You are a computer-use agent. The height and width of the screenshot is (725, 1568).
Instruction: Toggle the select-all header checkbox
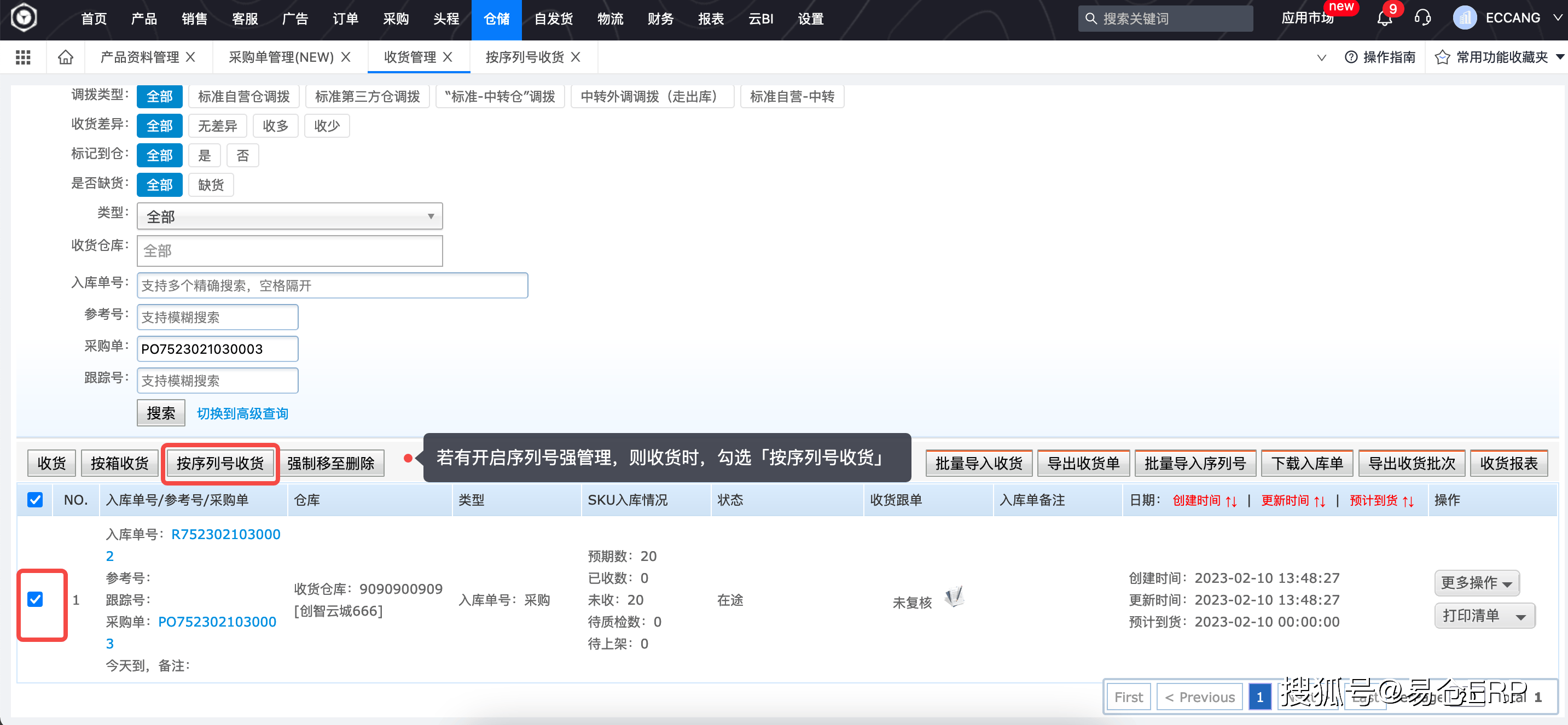pyautogui.click(x=36, y=500)
